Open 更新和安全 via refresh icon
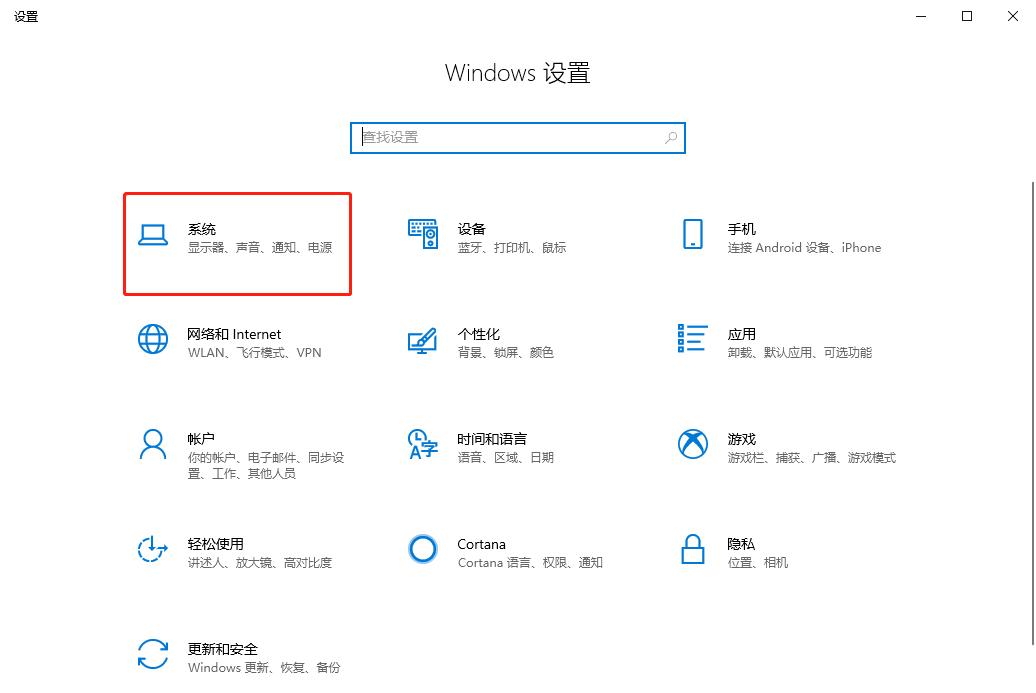1036x693 pixels. [152, 656]
